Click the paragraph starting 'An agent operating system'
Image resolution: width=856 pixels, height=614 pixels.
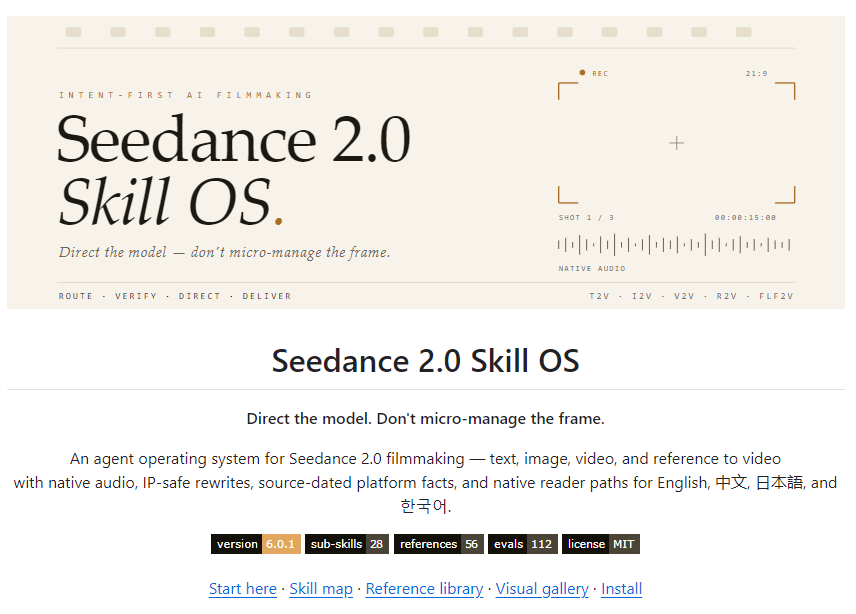tap(426, 482)
